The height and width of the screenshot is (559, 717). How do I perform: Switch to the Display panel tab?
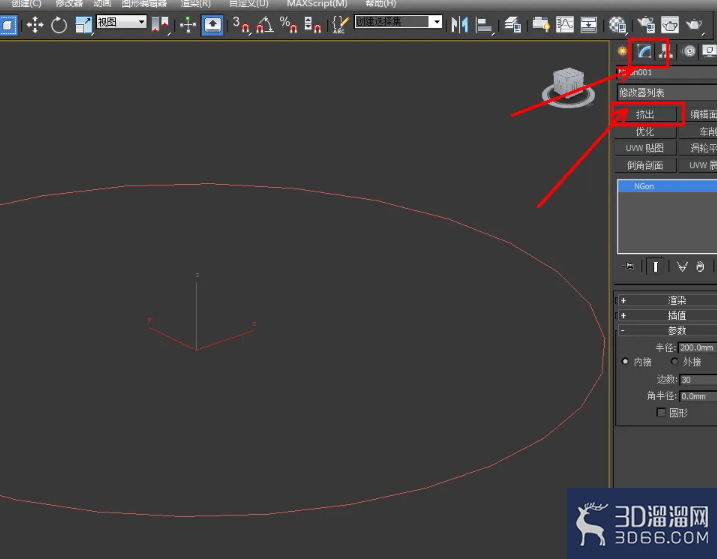pyautogui.click(x=709, y=51)
